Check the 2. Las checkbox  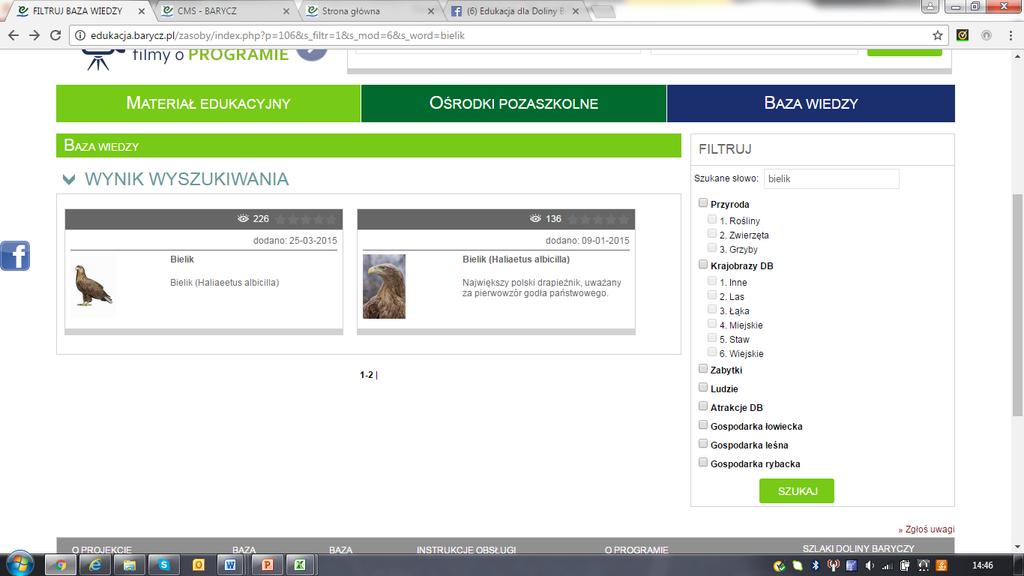[x=712, y=295]
